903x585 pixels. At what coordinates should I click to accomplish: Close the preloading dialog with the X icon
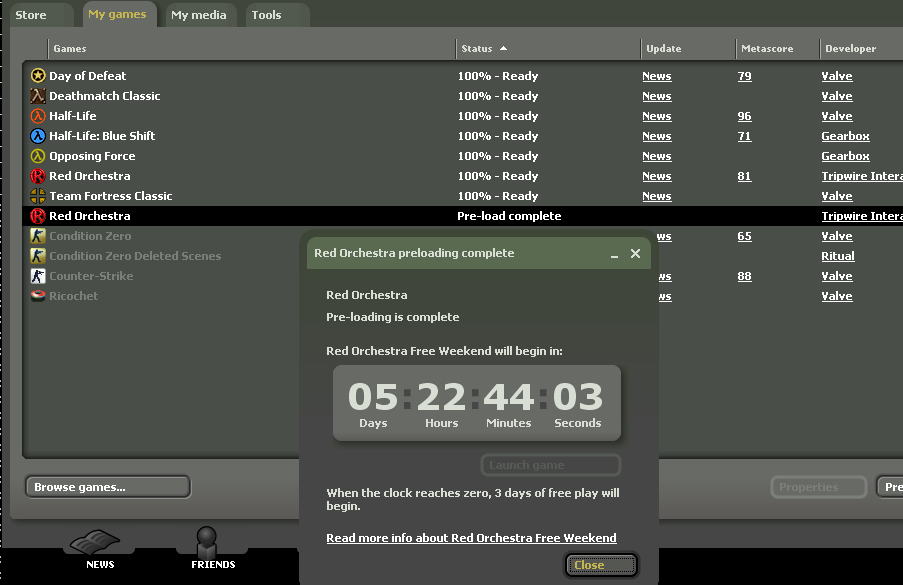(x=635, y=253)
